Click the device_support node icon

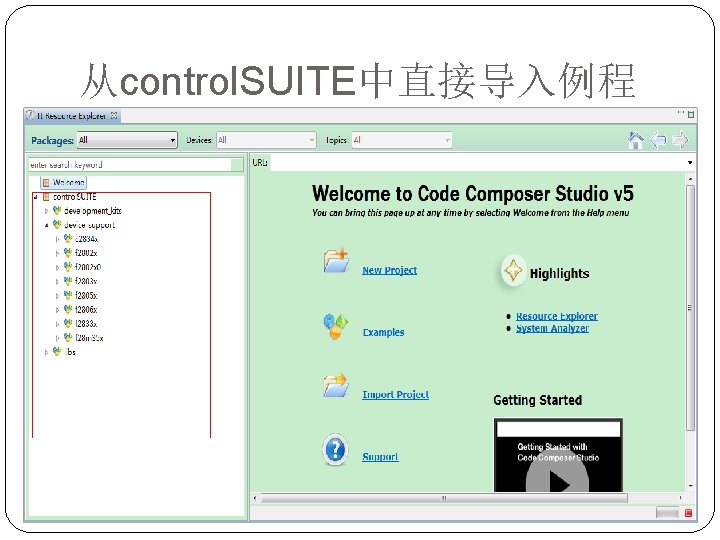click(57, 225)
